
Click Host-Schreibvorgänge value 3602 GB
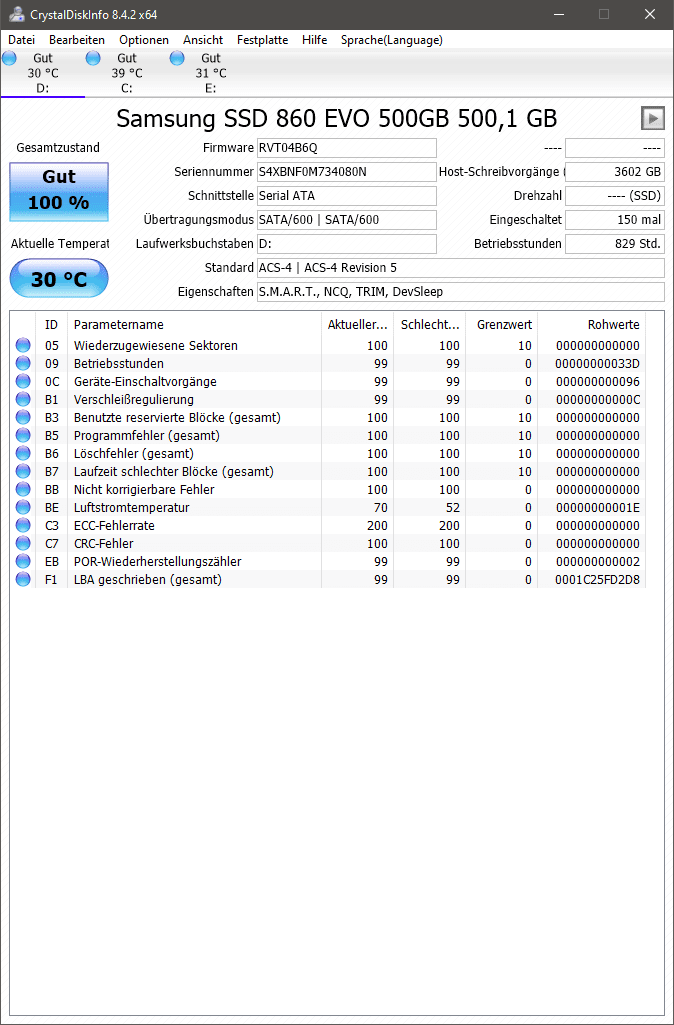[615, 172]
